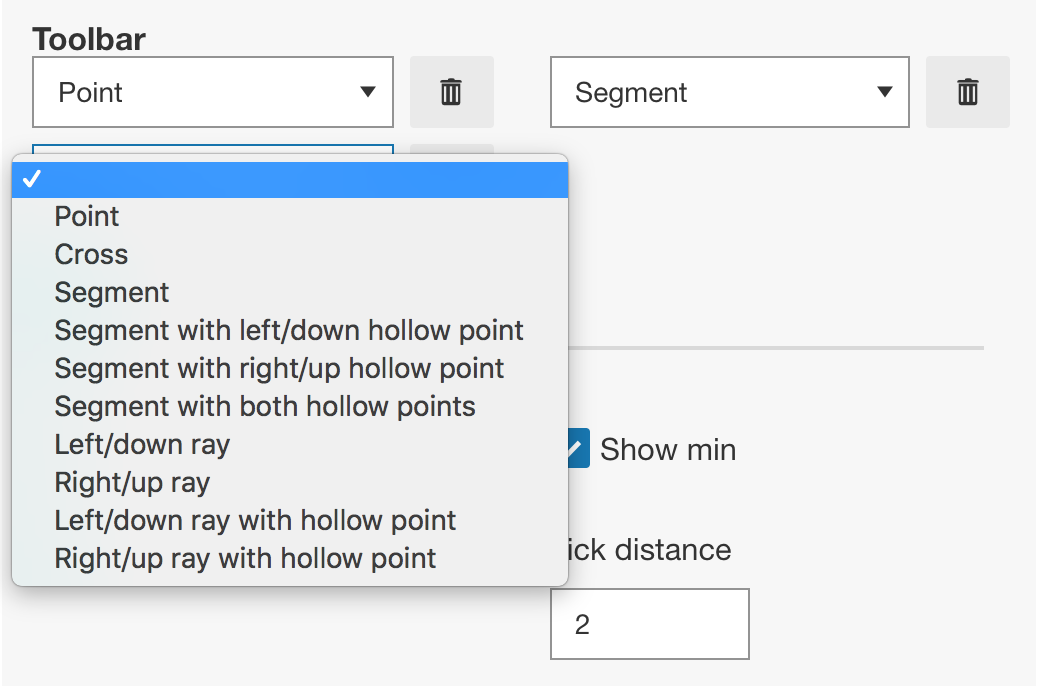Open the Segment toolbar dropdown
1038x686 pixels.
(x=729, y=92)
